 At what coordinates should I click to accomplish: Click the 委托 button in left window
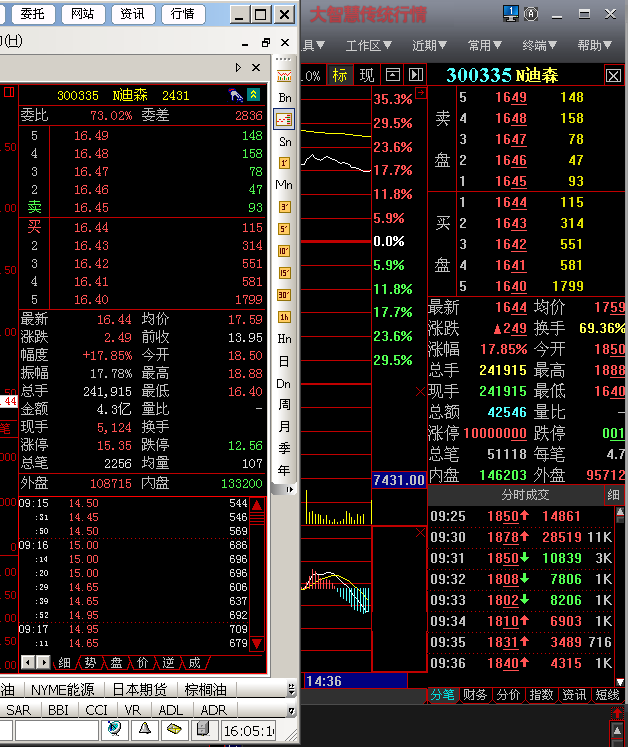pyautogui.click(x=32, y=14)
